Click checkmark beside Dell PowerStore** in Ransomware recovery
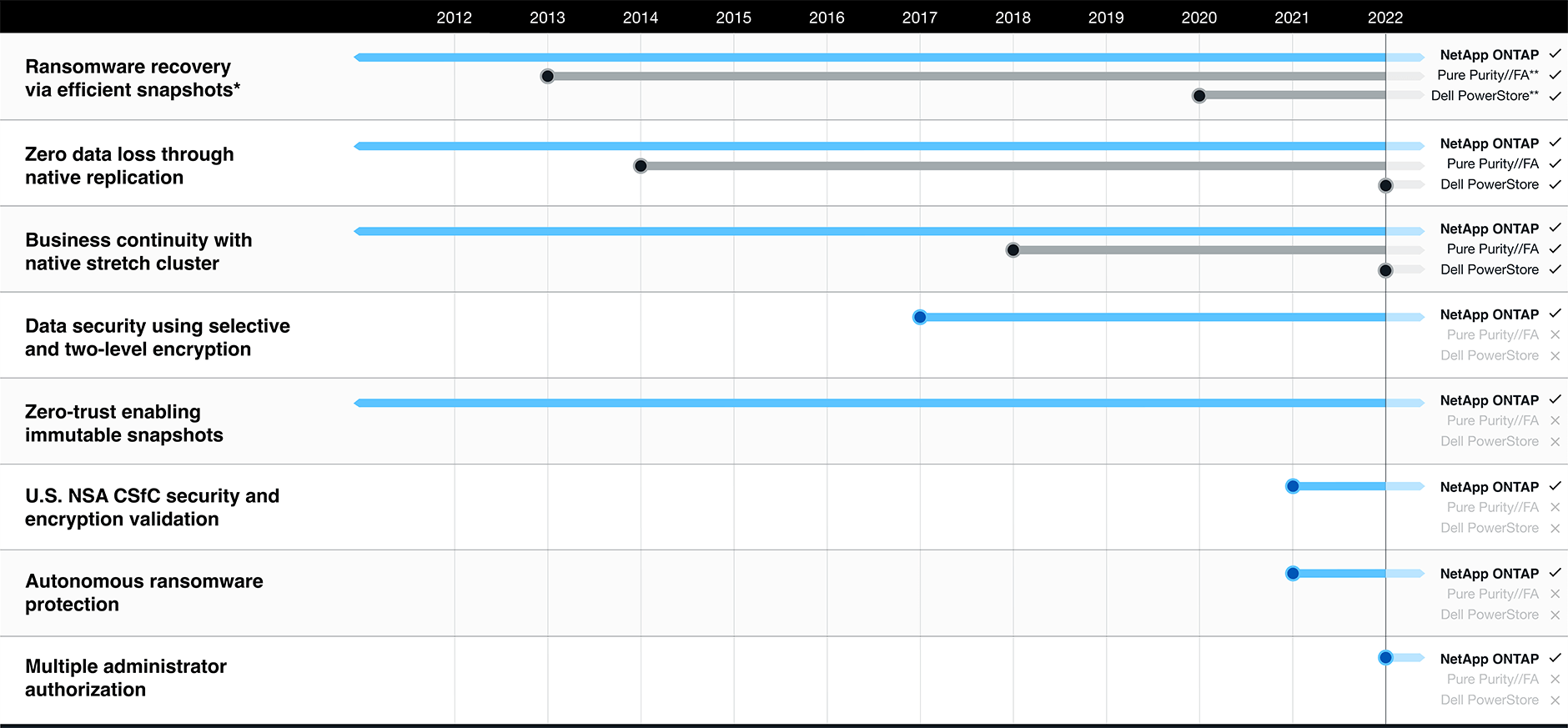1568x728 pixels. point(1555,96)
